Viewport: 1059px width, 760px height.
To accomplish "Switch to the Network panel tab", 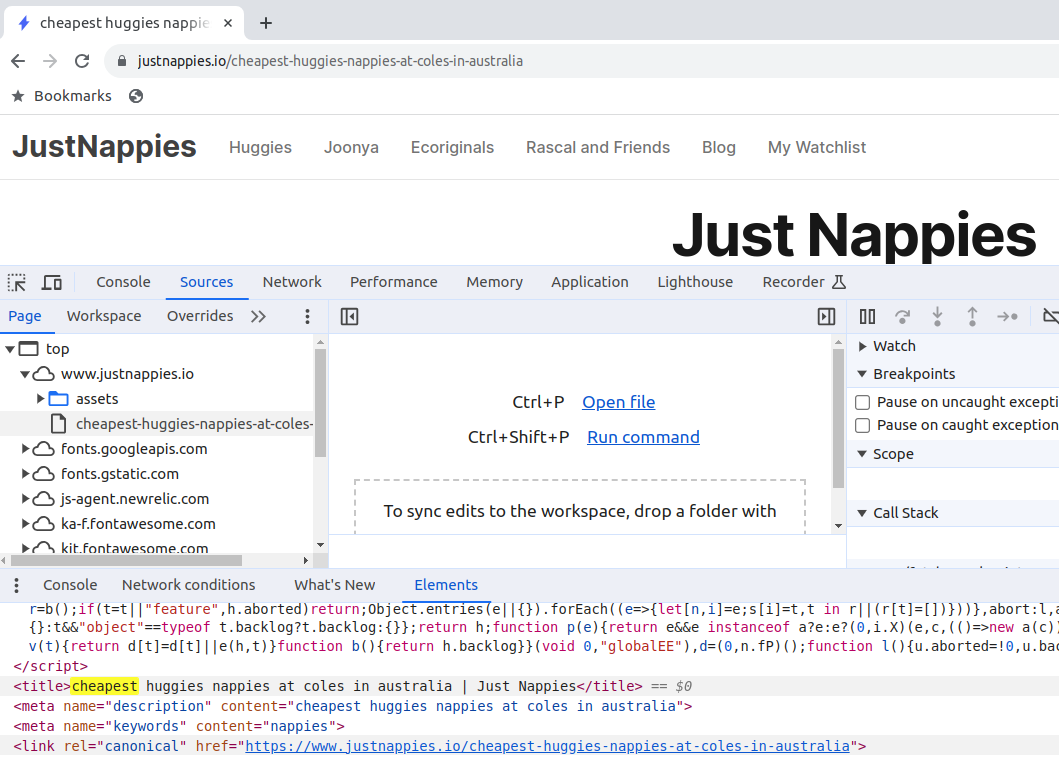I will (x=292, y=282).
